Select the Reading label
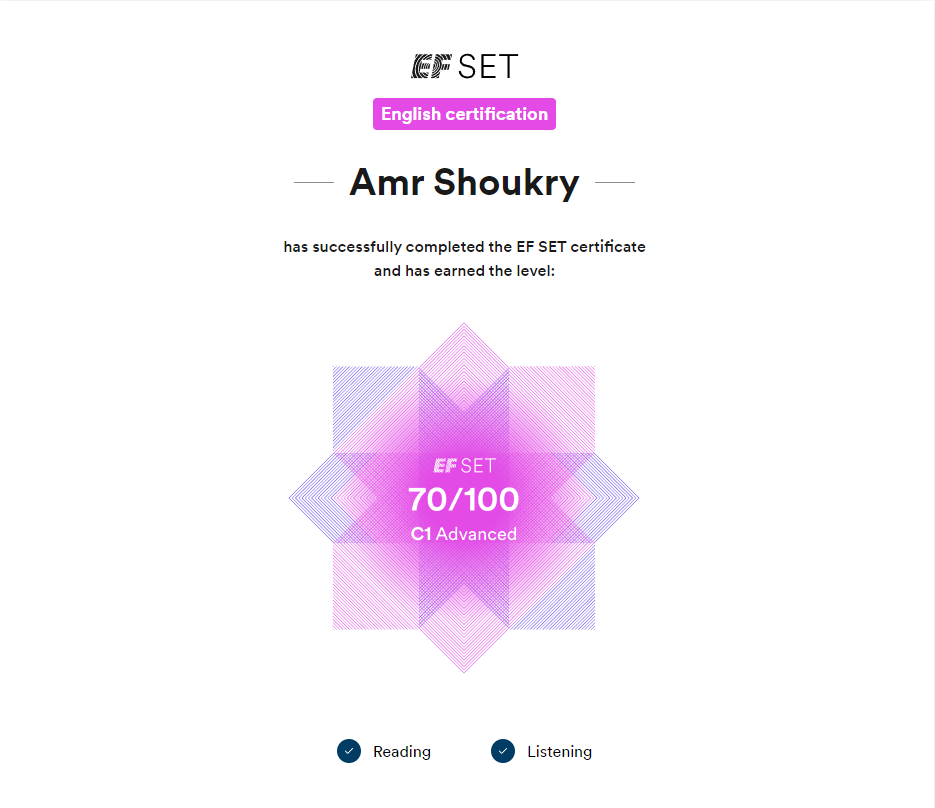The width and height of the screenshot is (935, 808). [401, 751]
